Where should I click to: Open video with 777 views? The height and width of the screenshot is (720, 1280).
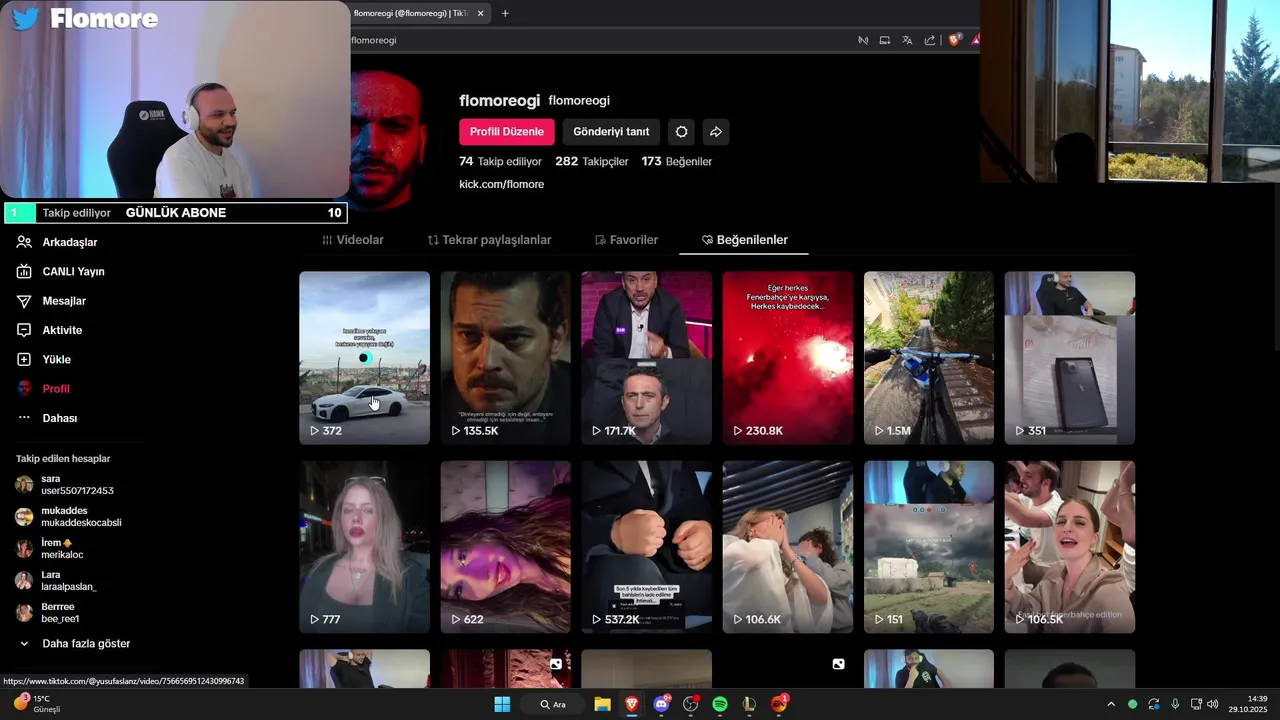pos(364,547)
